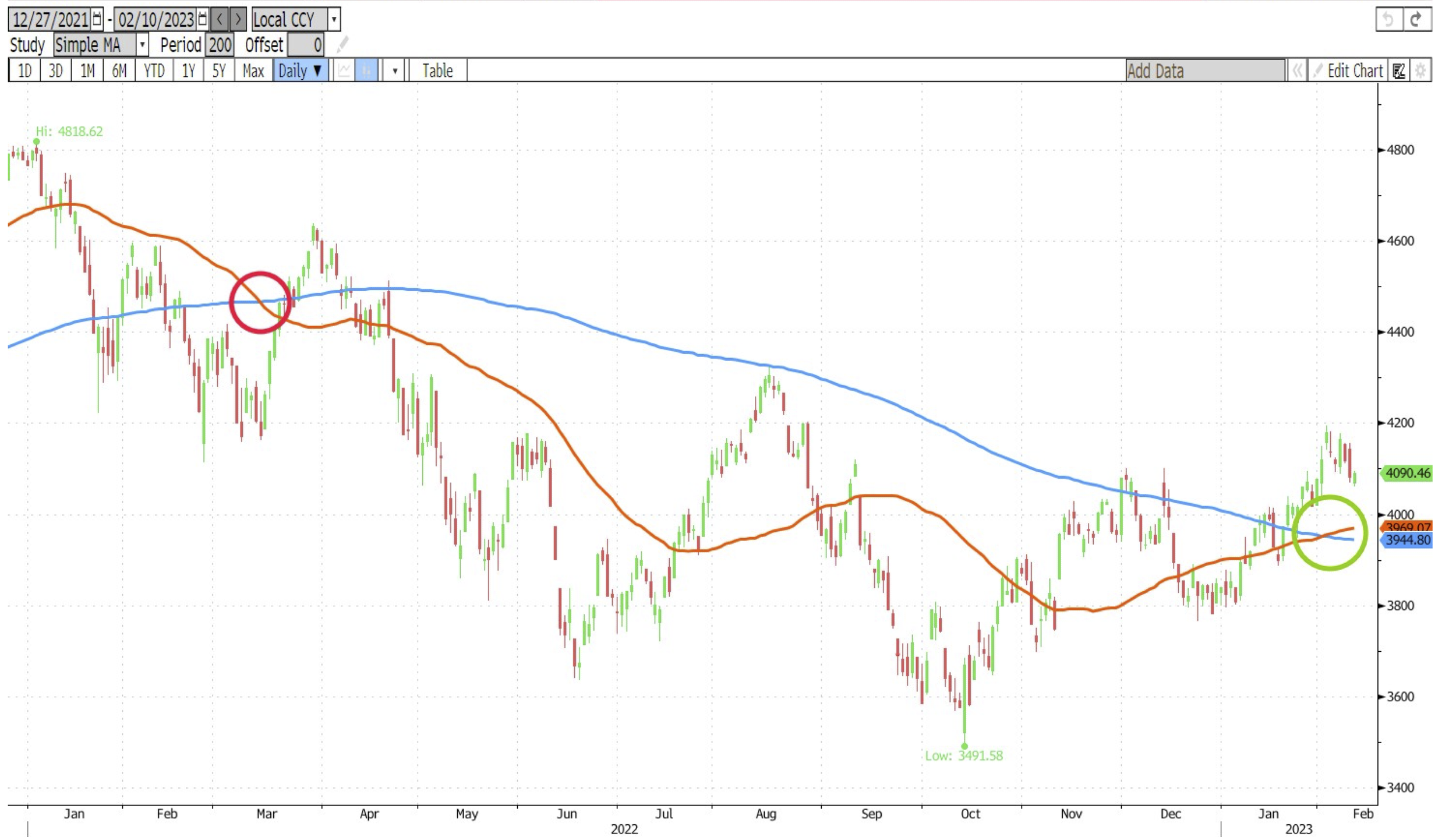Screen dimensions: 1456x837
Task: Click the Hi: 4818.62 label
Action: click(69, 132)
